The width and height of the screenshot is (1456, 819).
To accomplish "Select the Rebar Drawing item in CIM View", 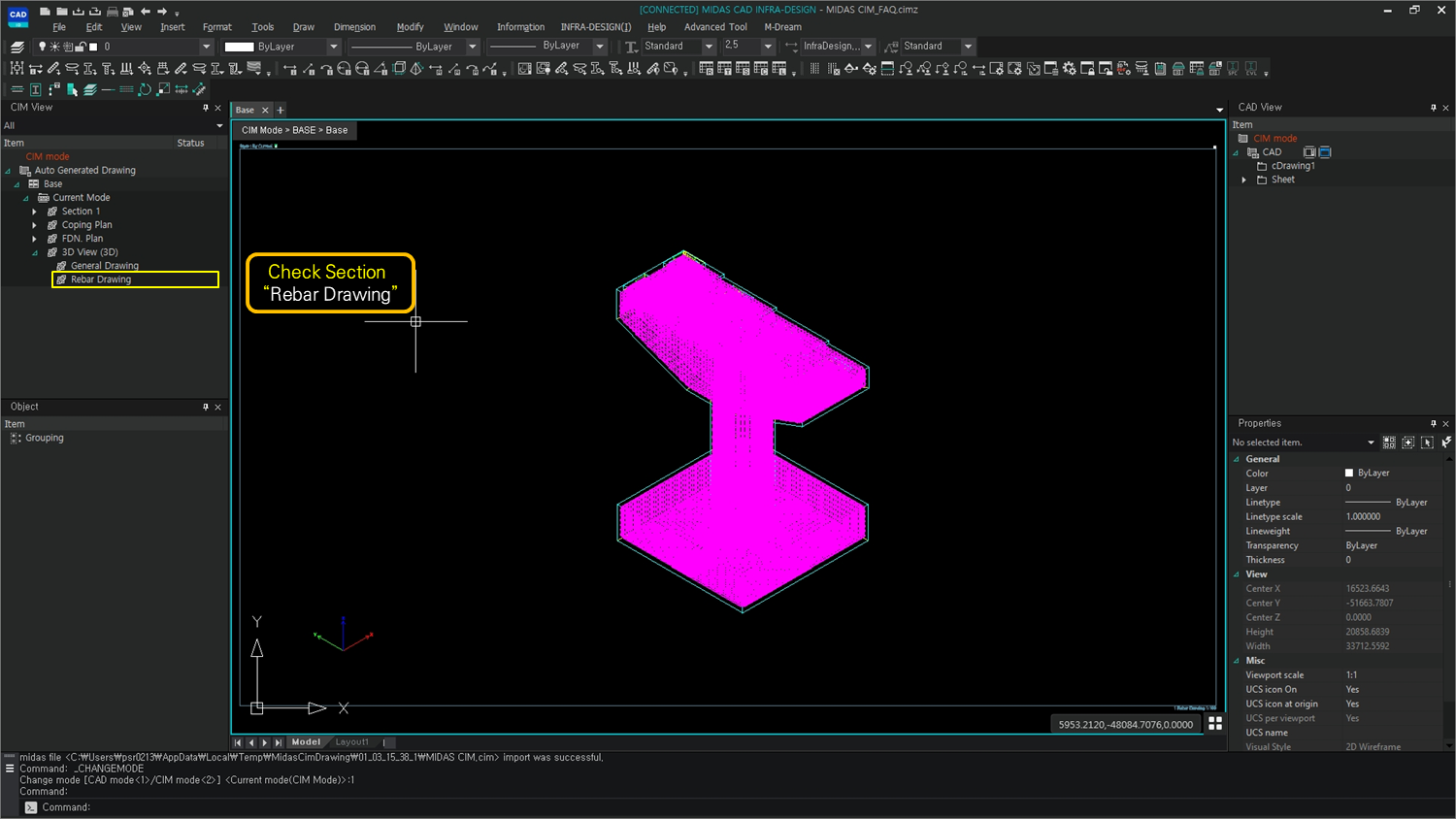I will (x=101, y=279).
